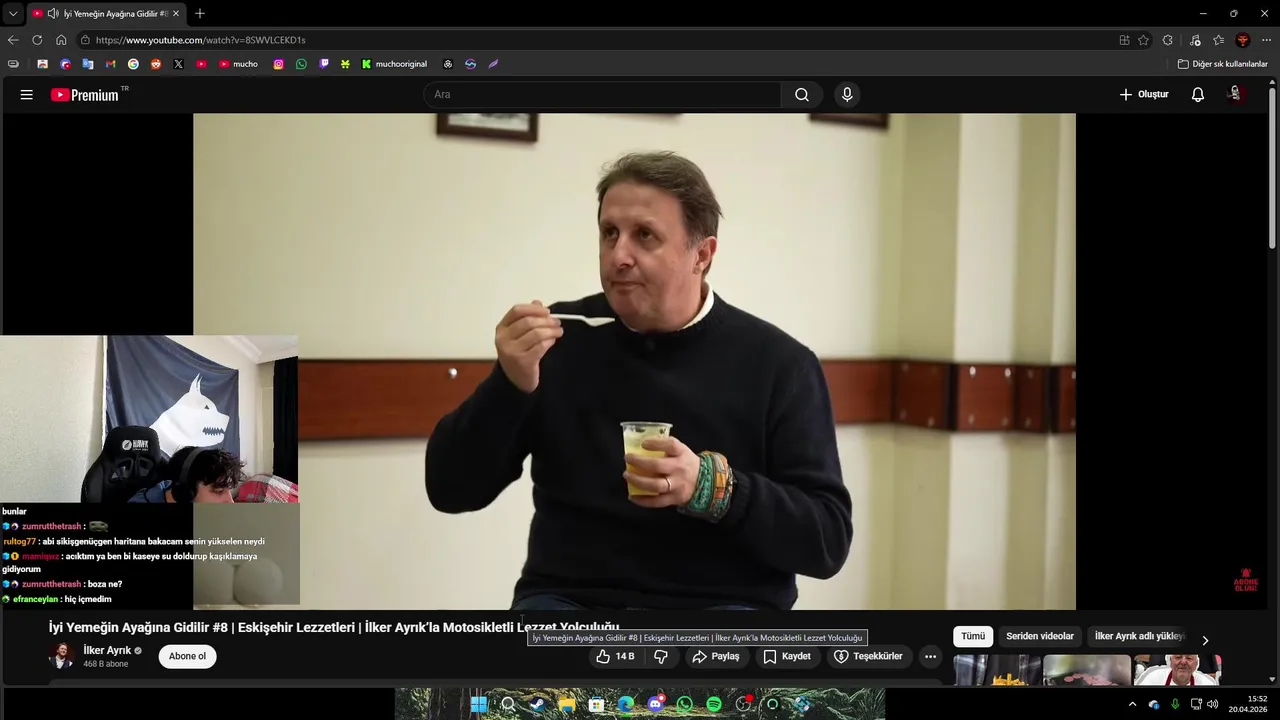Screen dimensions: 1280x720
Task: Open the WhatsApp bookmark
Action: click(301, 64)
